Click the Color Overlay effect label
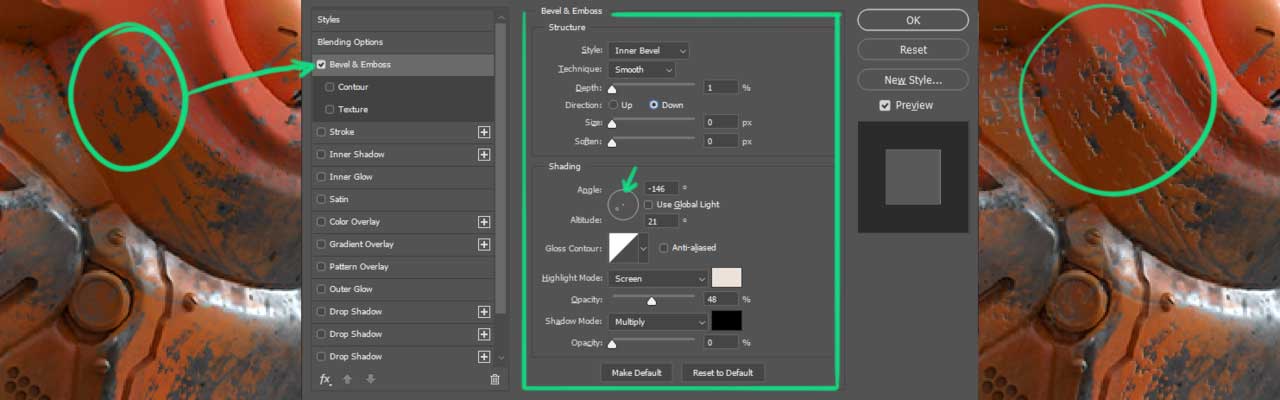This screenshot has width=1280, height=400. click(x=354, y=222)
